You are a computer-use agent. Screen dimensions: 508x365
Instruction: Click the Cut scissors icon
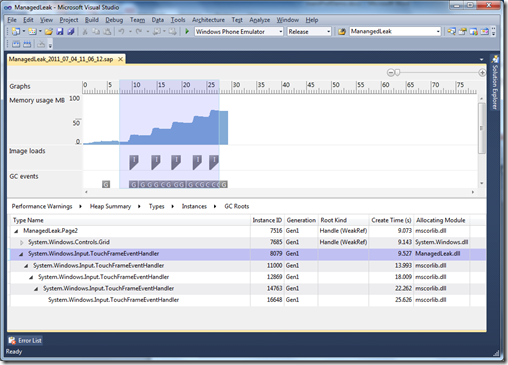pyautogui.click(x=85, y=32)
